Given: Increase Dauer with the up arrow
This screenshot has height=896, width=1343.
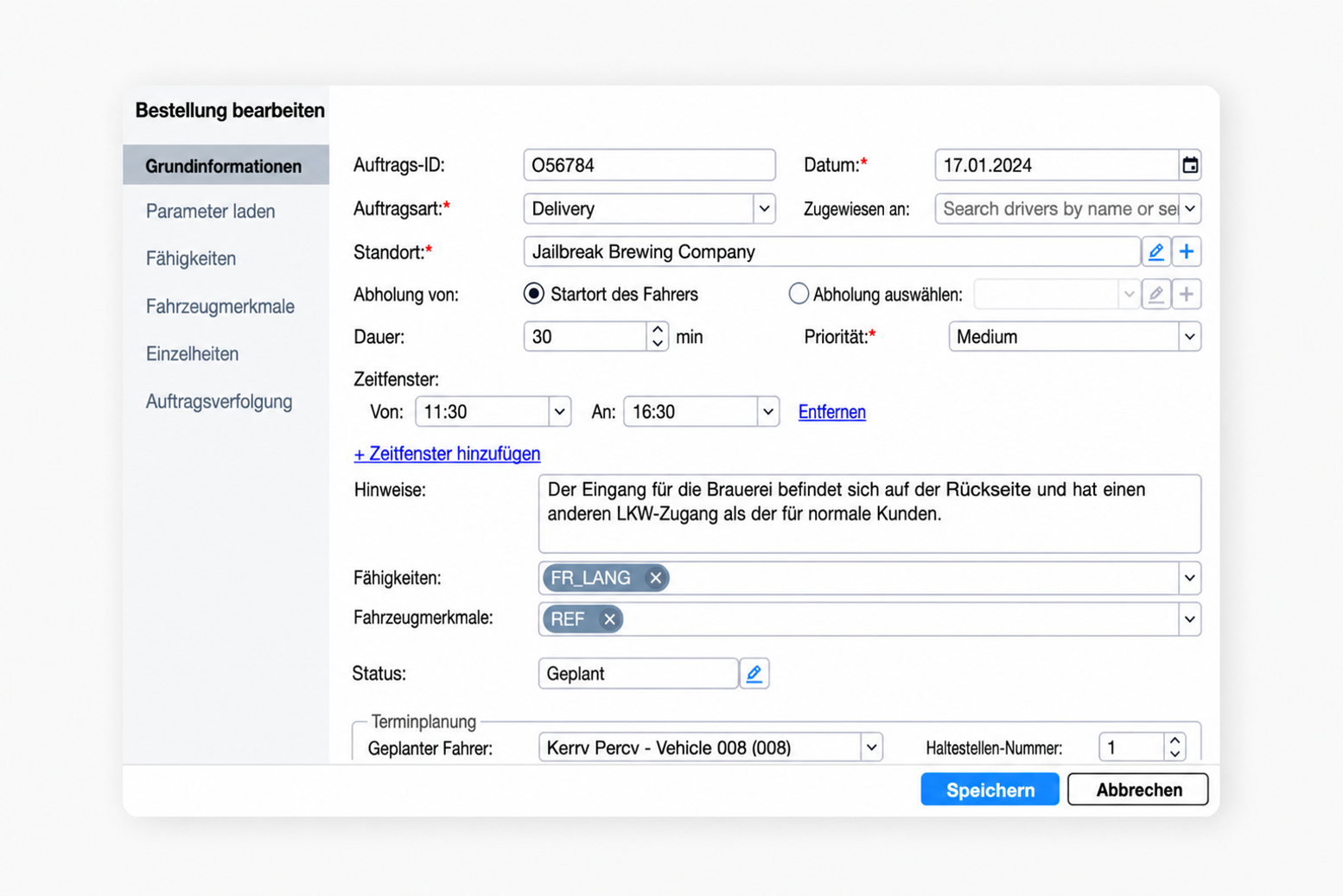Looking at the screenshot, I should point(658,330).
